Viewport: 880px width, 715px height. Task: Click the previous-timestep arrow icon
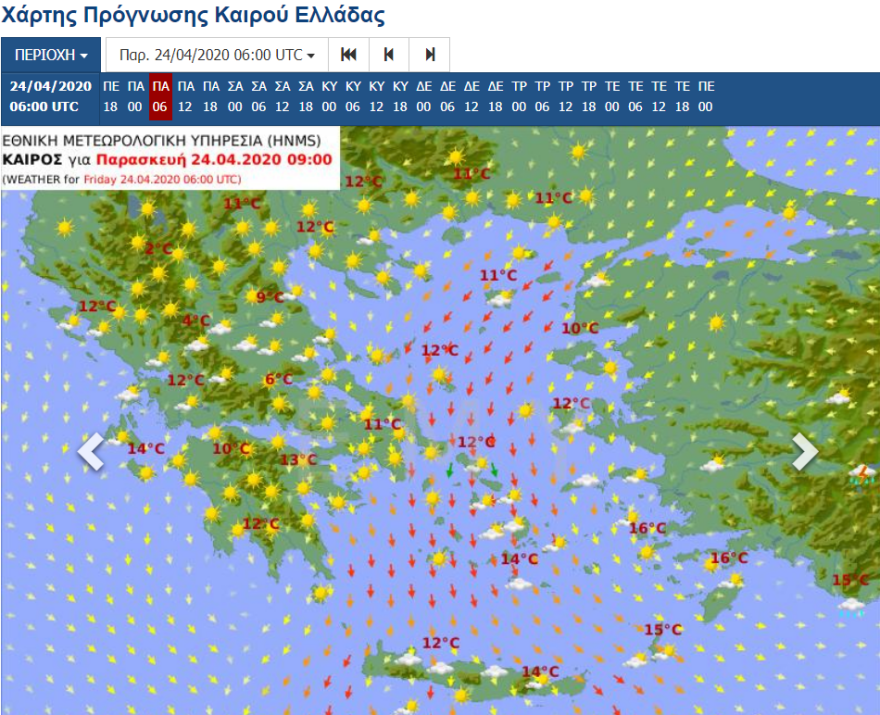point(388,55)
